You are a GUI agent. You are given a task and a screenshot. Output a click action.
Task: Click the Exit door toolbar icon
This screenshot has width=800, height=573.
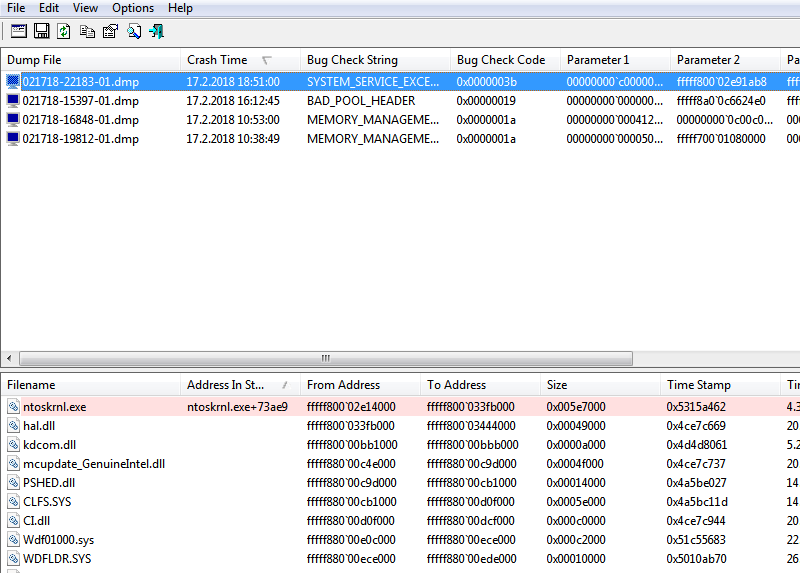(156, 31)
